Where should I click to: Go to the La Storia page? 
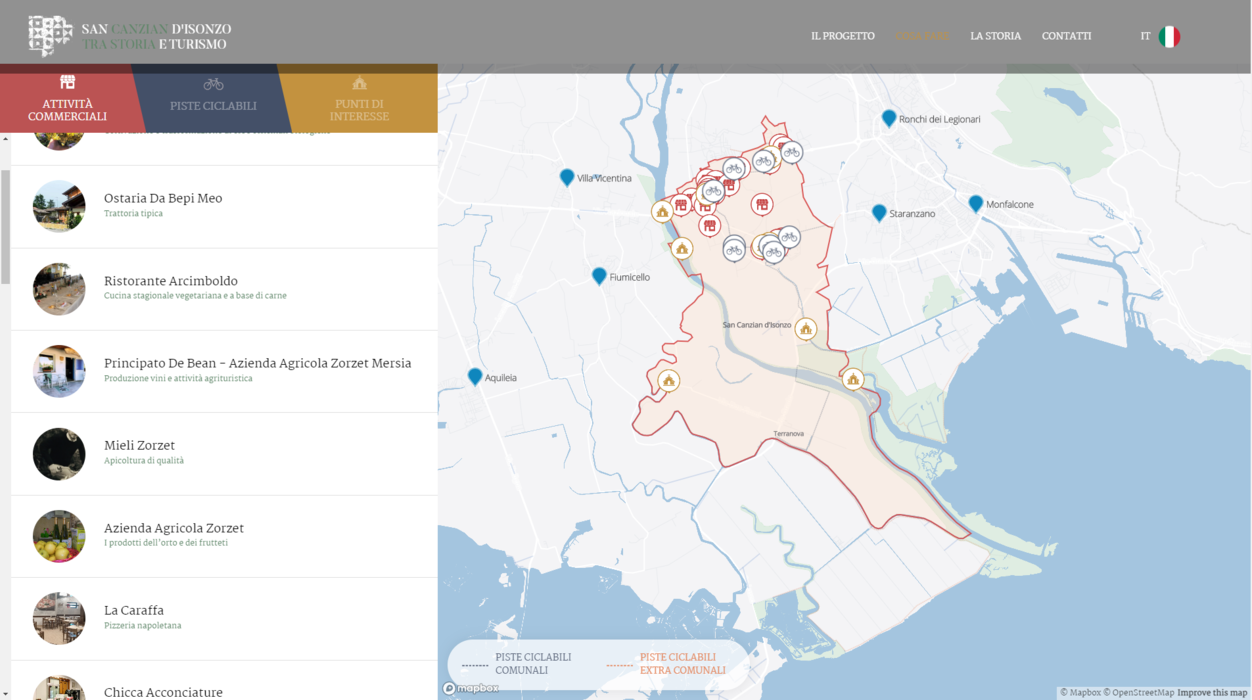[995, 36]
